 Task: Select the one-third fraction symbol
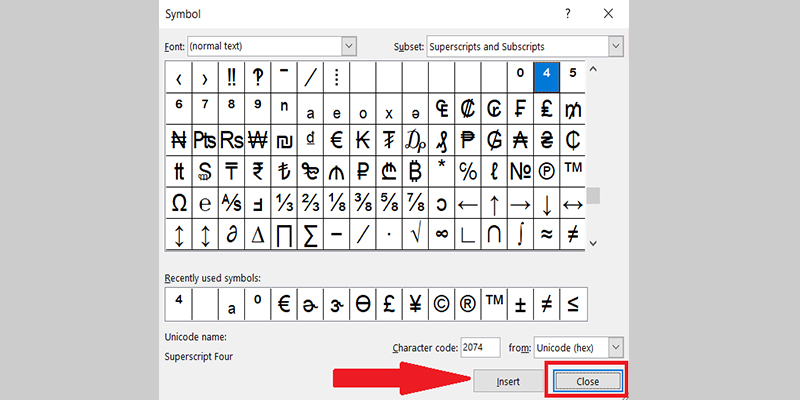[x=284, y=203]
